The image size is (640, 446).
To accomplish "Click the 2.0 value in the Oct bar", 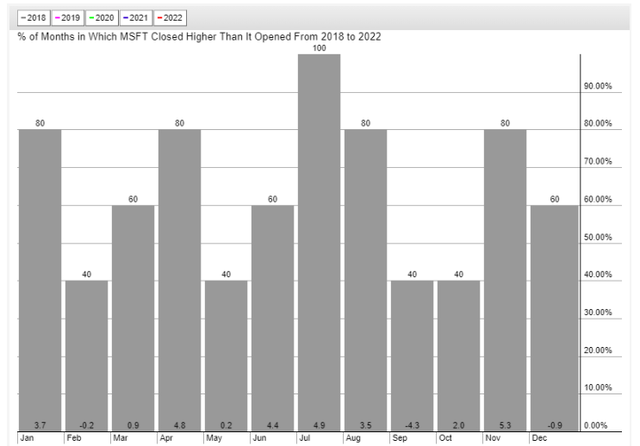I will pyautogui.click(x=459, y=425).
